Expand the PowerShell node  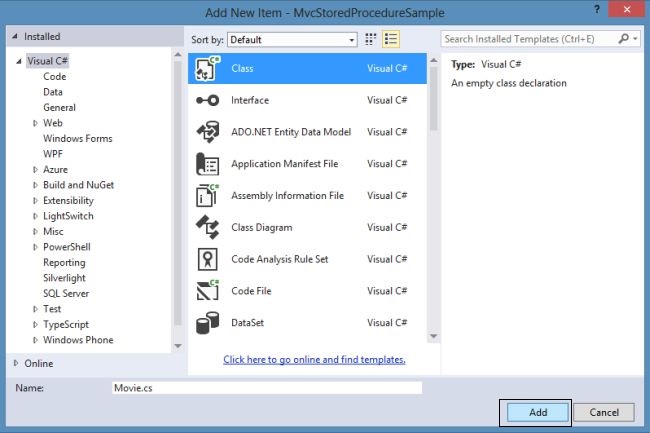[x=35, y=247]
